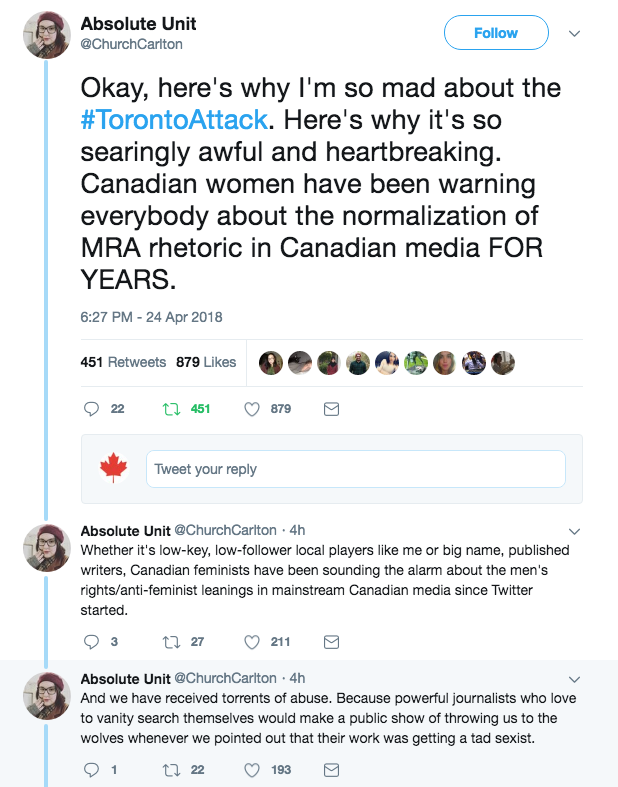The height and width of the screenshot is (787, 618).
Task: Follow the Absolute Unit account
Action: click(496, 33)
